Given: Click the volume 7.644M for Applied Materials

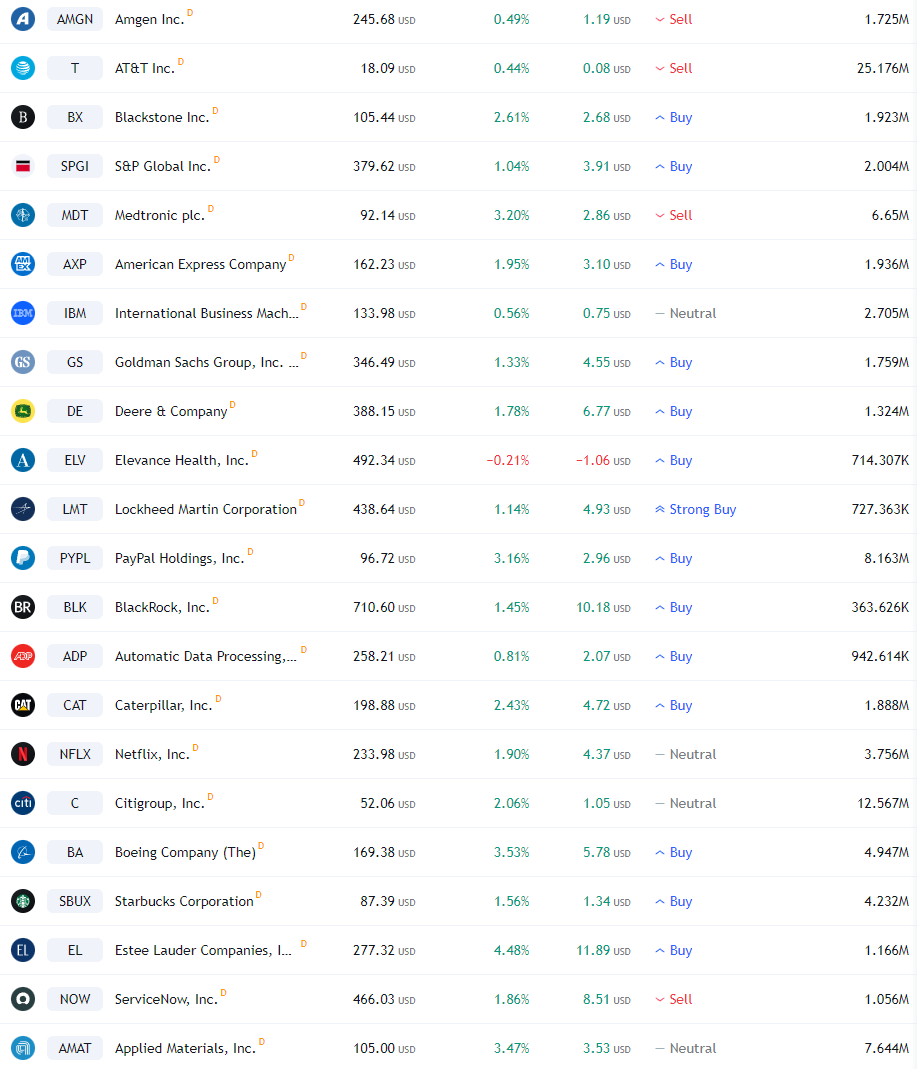Looking at the screenshot, I should (886, 1049).
